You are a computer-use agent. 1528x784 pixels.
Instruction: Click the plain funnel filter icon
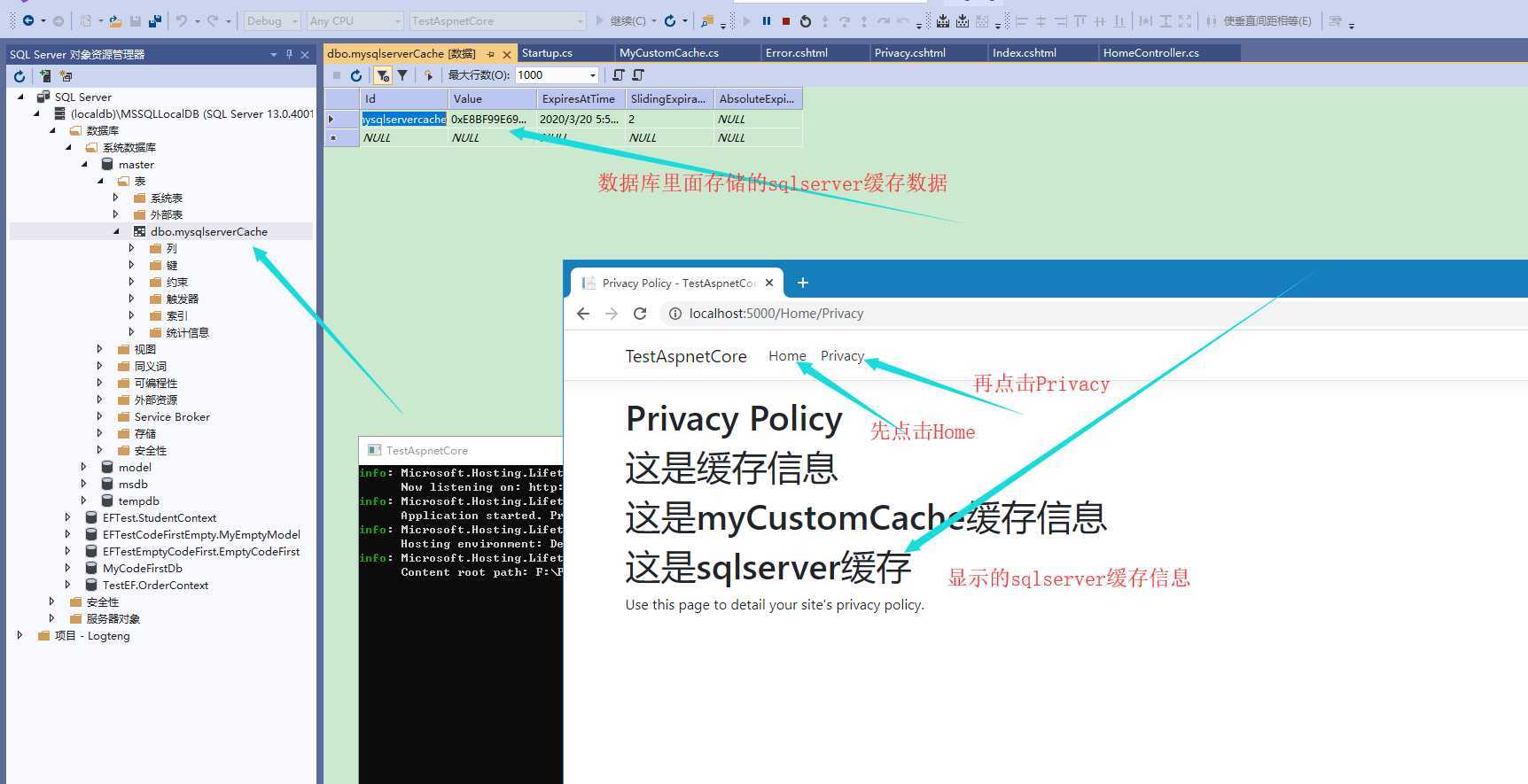click(x=402, y=75)
